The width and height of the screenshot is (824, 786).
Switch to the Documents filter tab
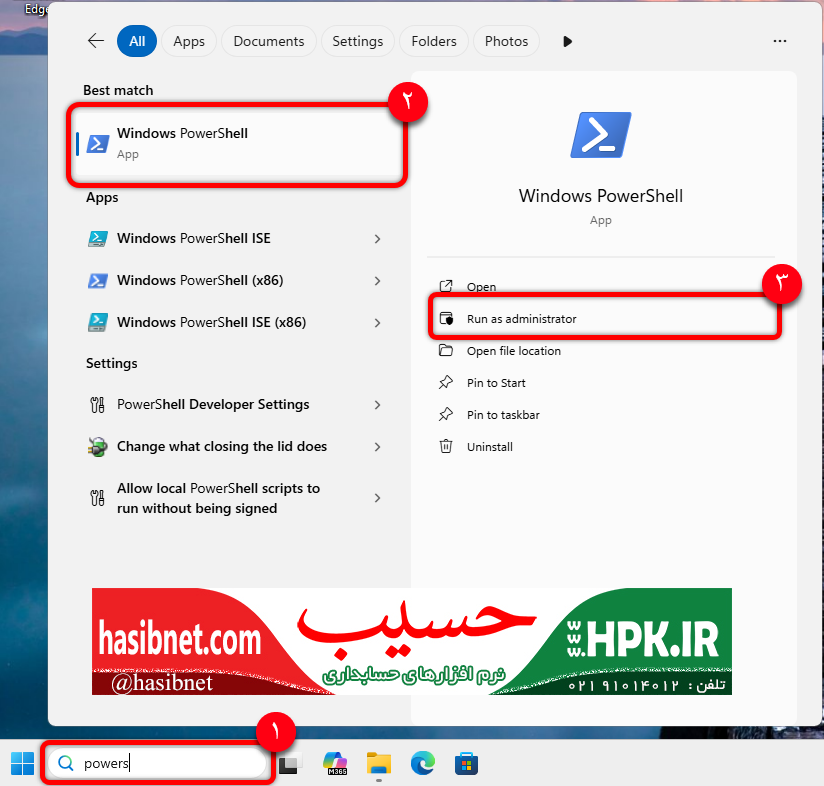click(268, 41)
